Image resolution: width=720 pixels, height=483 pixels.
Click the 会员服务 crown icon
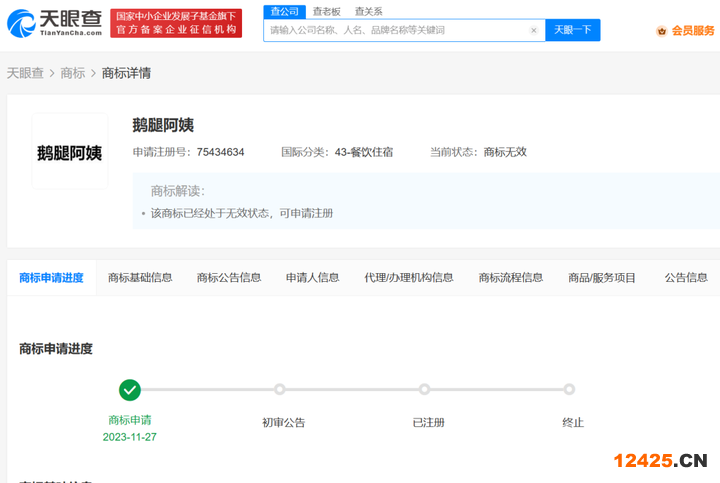(x=661, y=31)
